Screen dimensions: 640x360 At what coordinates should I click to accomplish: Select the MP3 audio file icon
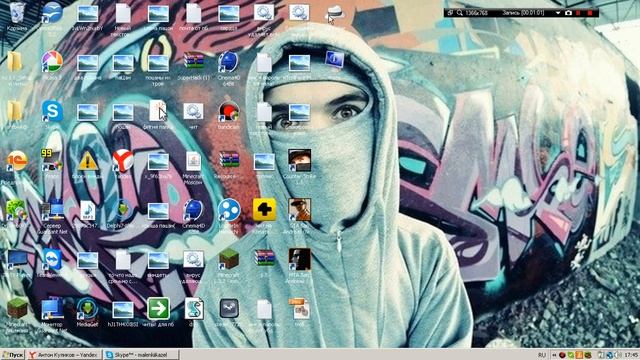click(x=87, y=211)
